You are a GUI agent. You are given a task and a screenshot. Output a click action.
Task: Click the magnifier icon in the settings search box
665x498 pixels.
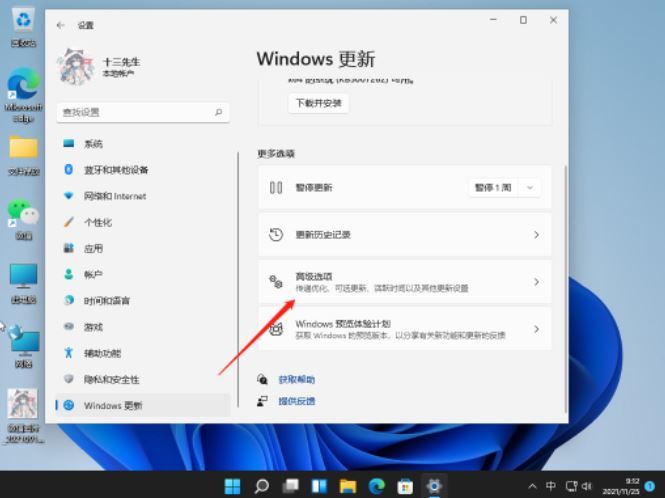pyautogui.click(x=218, y=113)
